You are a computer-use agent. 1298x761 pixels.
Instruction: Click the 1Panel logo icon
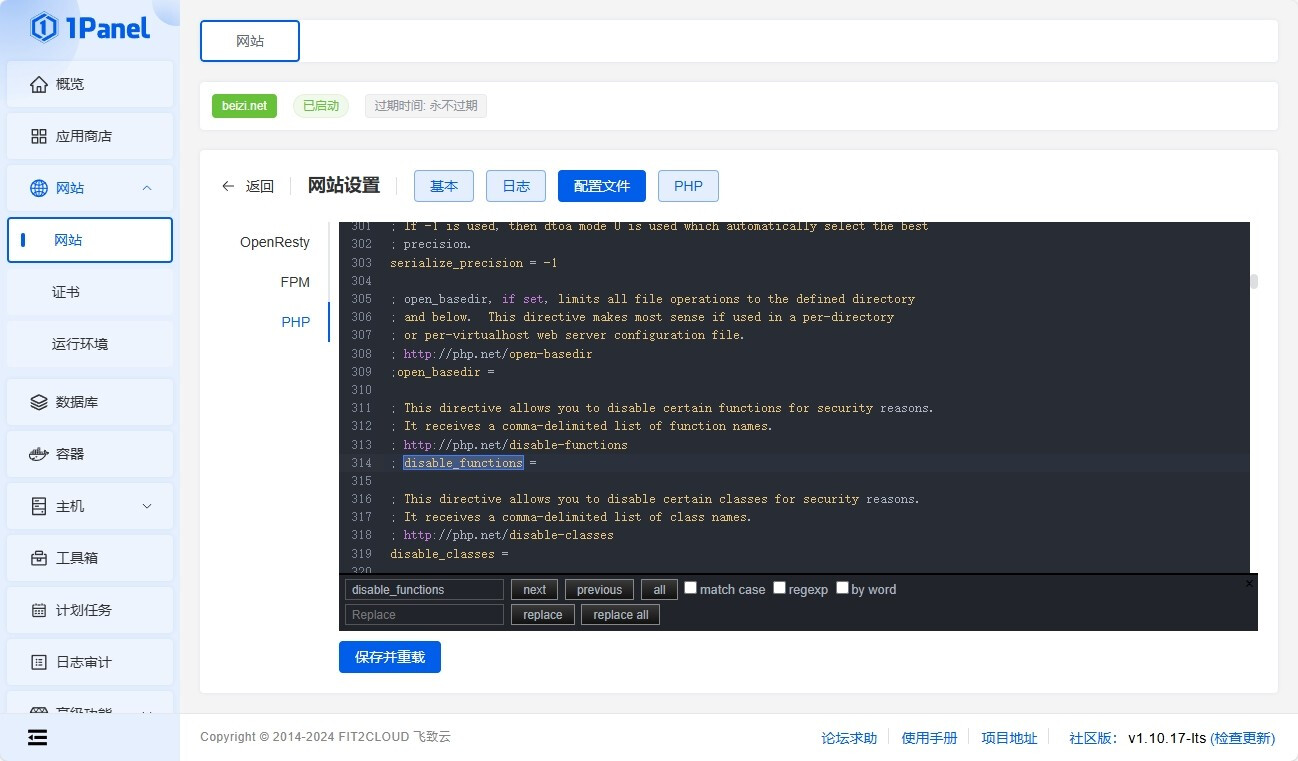point(44,28)
